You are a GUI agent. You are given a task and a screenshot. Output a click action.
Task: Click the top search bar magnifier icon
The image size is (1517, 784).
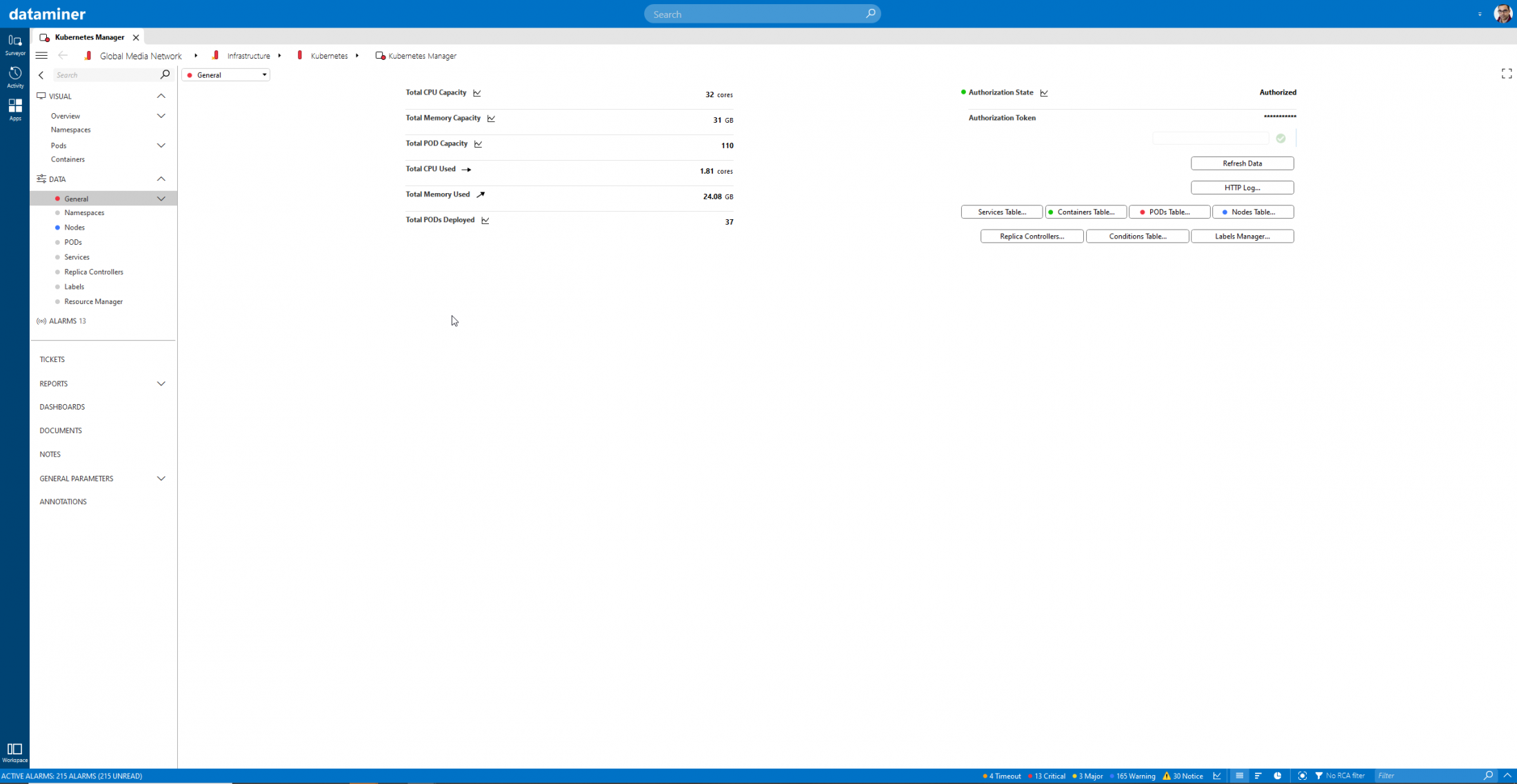click(870, 14)
